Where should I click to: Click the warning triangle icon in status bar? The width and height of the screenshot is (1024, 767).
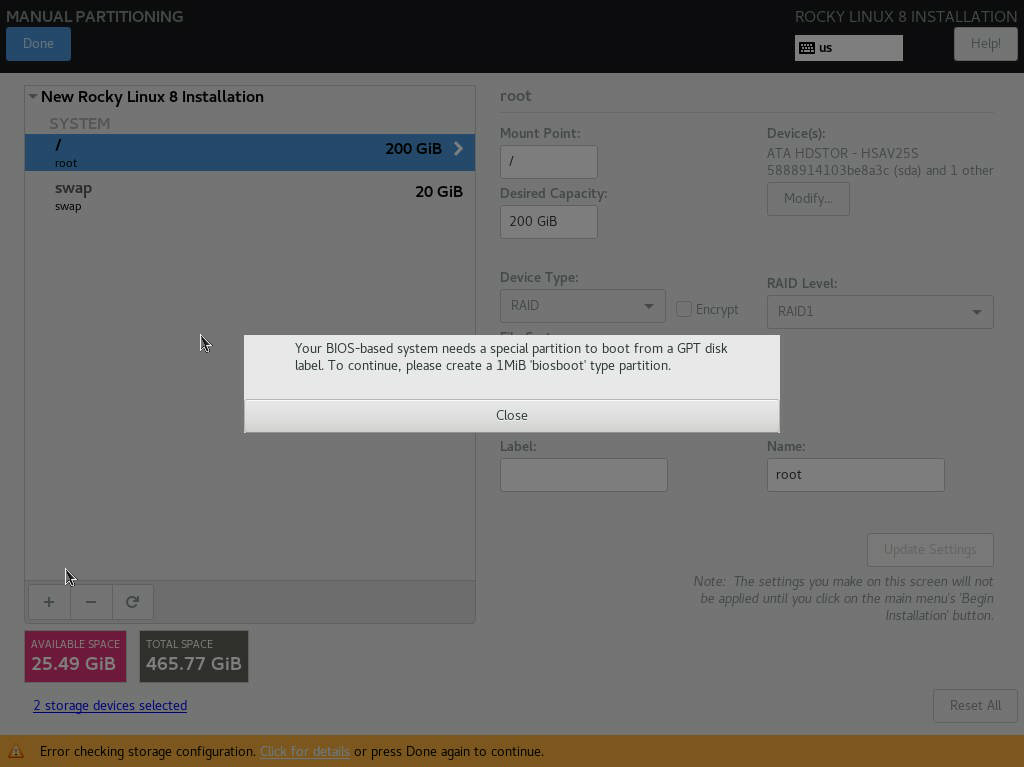pyautogui.click(x=16, y=751)
